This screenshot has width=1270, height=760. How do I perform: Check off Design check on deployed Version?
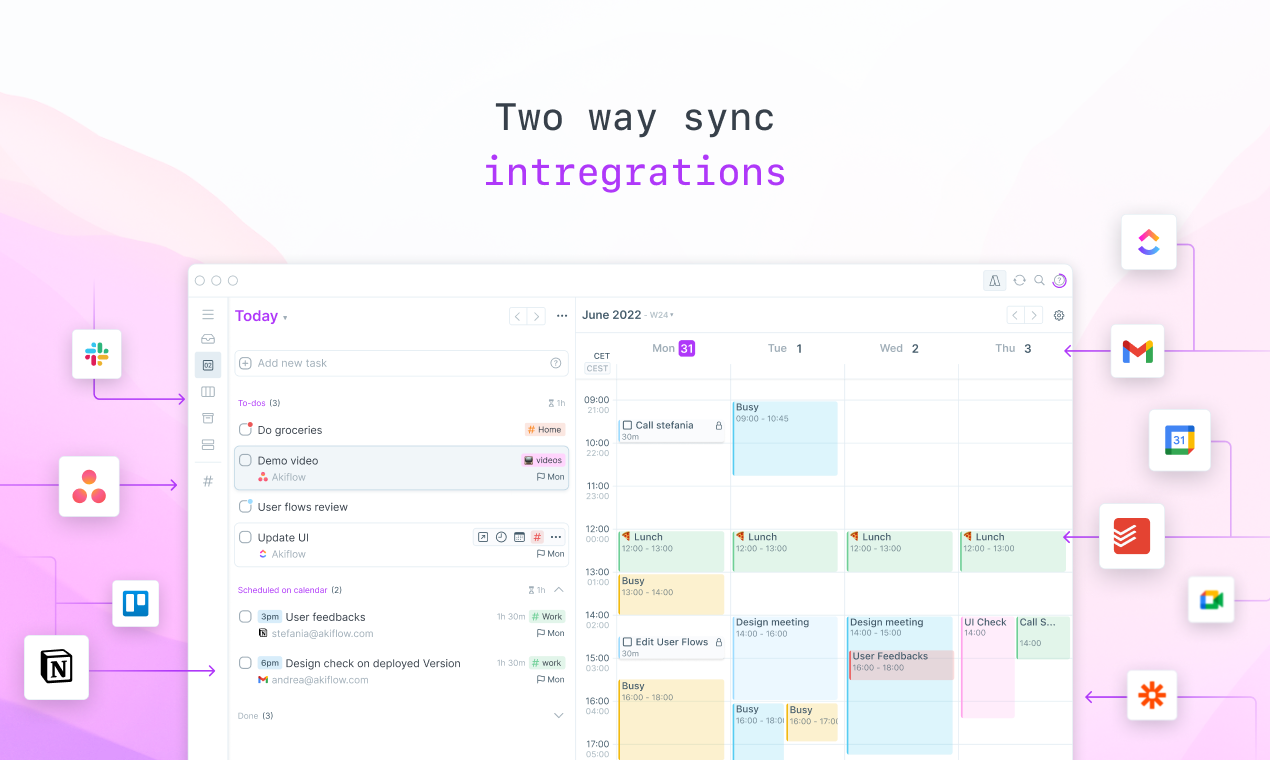coord(245,662)
